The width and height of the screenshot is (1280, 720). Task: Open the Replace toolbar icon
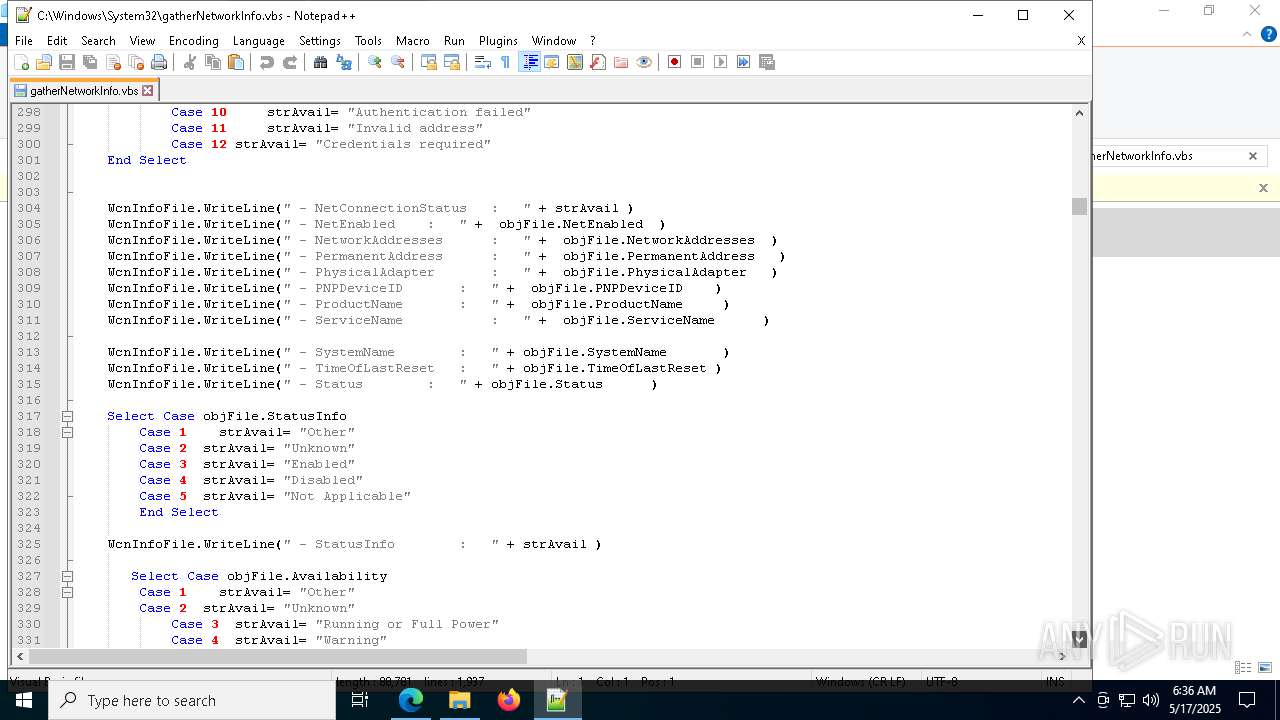(344, 62)
